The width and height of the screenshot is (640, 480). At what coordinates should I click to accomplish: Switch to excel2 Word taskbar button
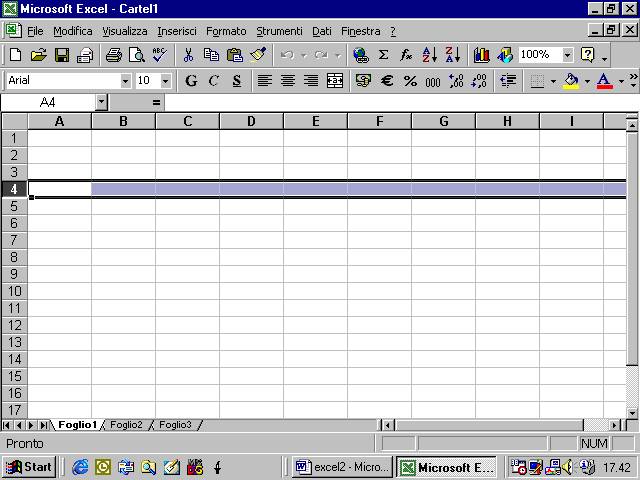(x=342, y=467)
